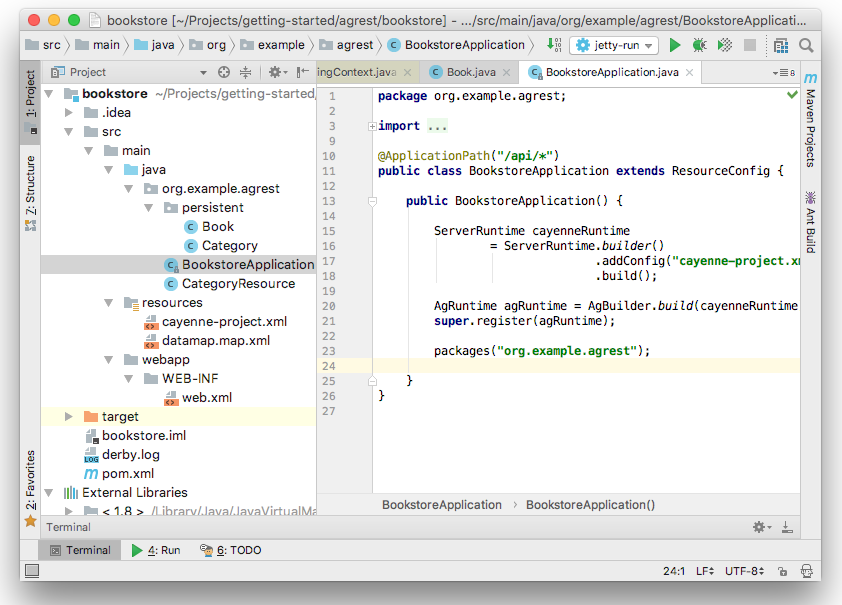Image resolution: width=842 pixels, height=605 pixels.
Task: Run with coverage icon in toolbar
Action: point(724,45)
